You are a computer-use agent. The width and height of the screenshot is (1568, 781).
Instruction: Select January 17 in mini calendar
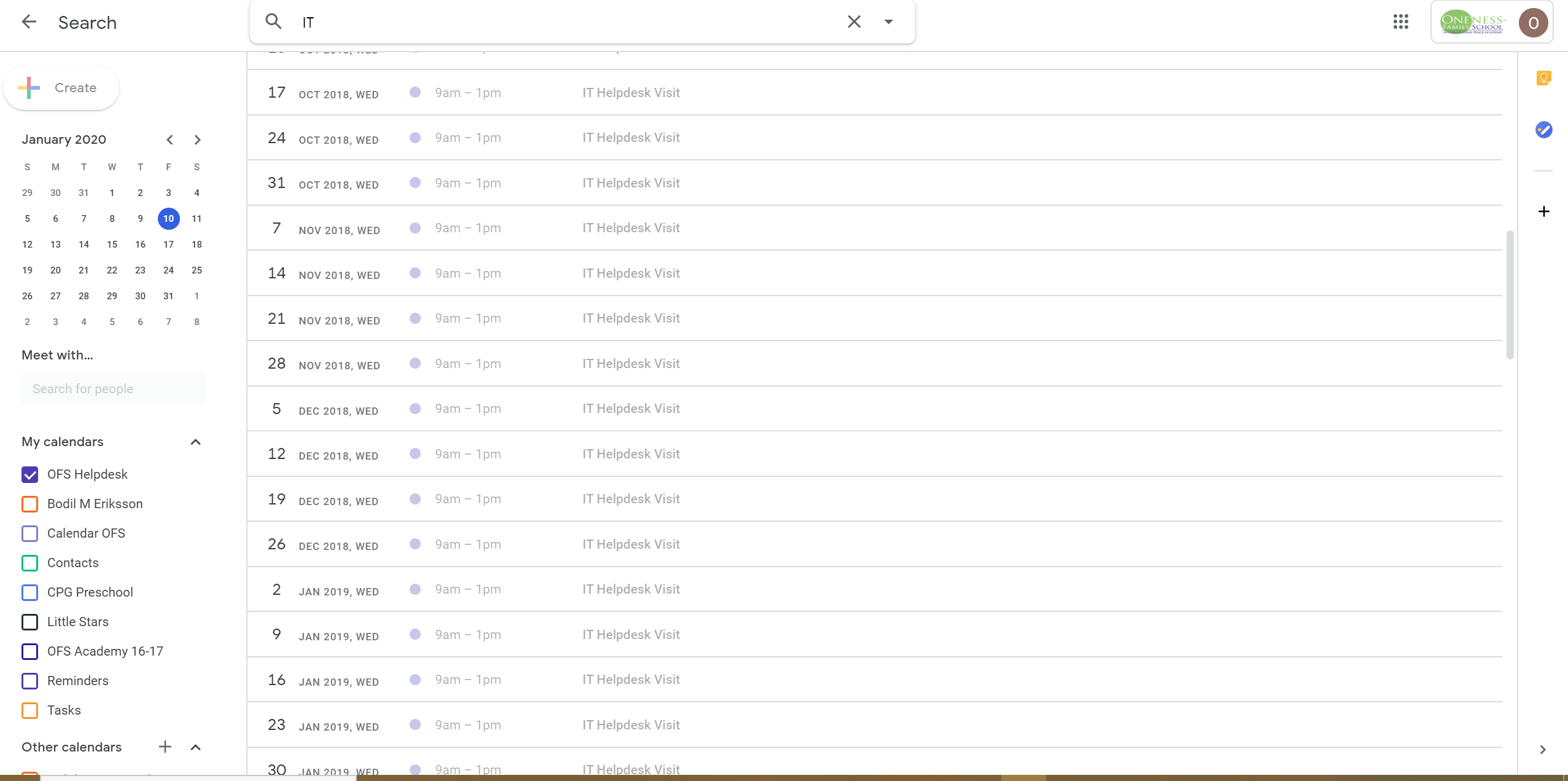(x=168, y=245)
